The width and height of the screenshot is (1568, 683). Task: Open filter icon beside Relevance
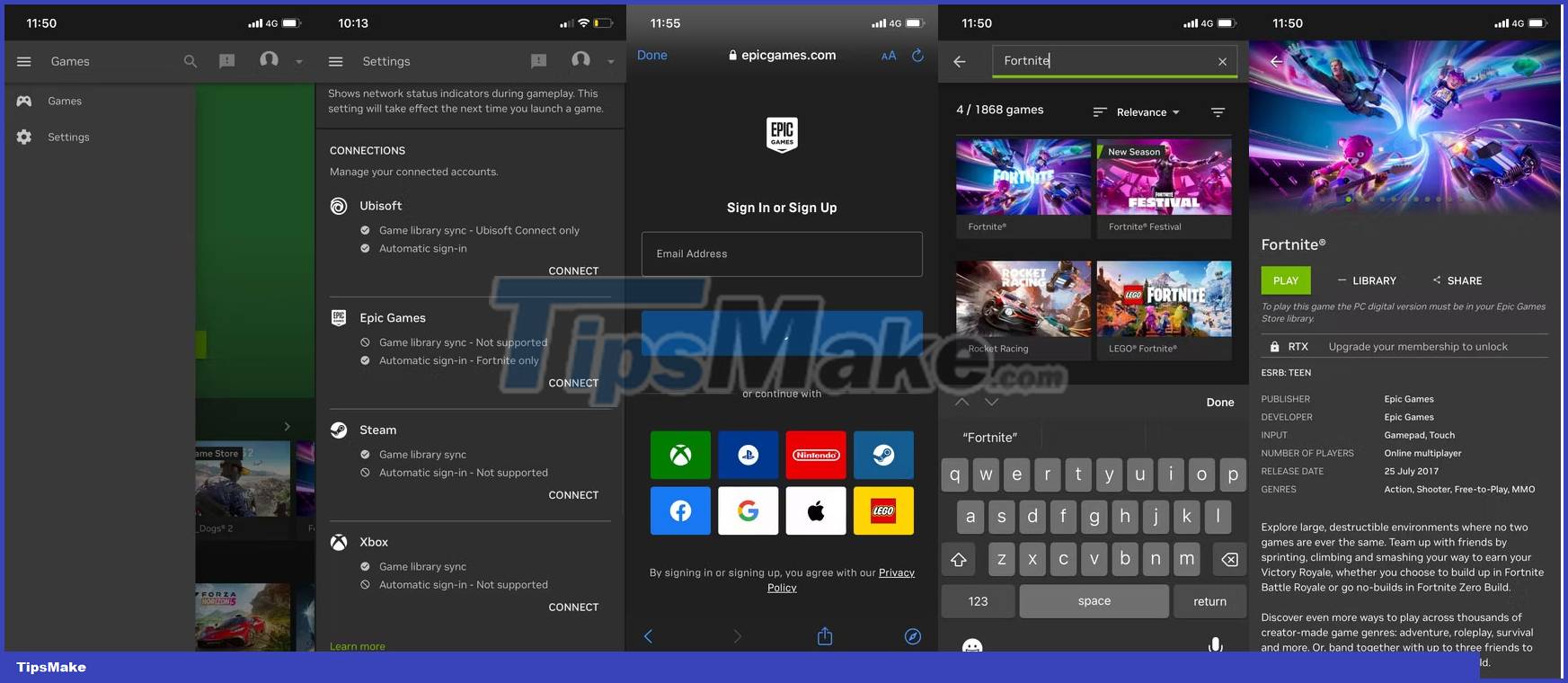click(x=1218, y=112)
